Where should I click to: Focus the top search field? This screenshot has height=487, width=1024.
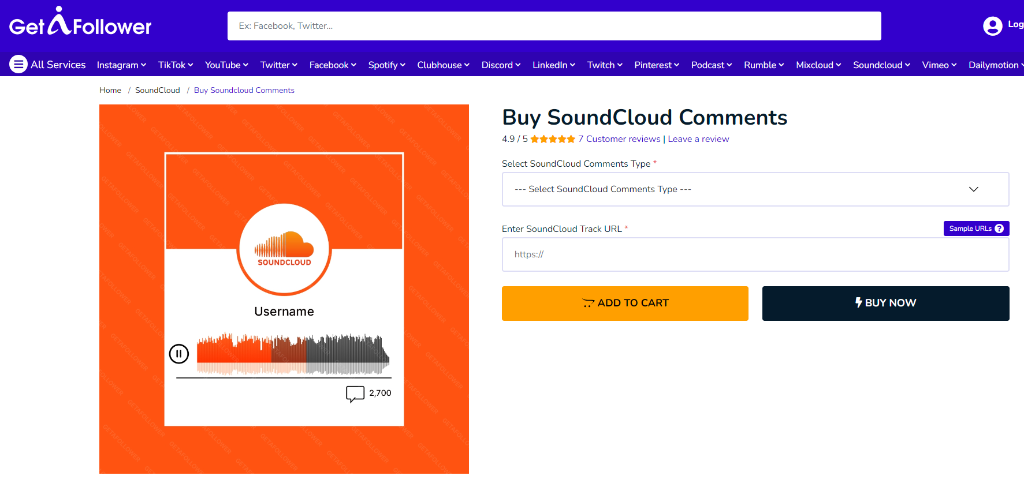(554, 26)
